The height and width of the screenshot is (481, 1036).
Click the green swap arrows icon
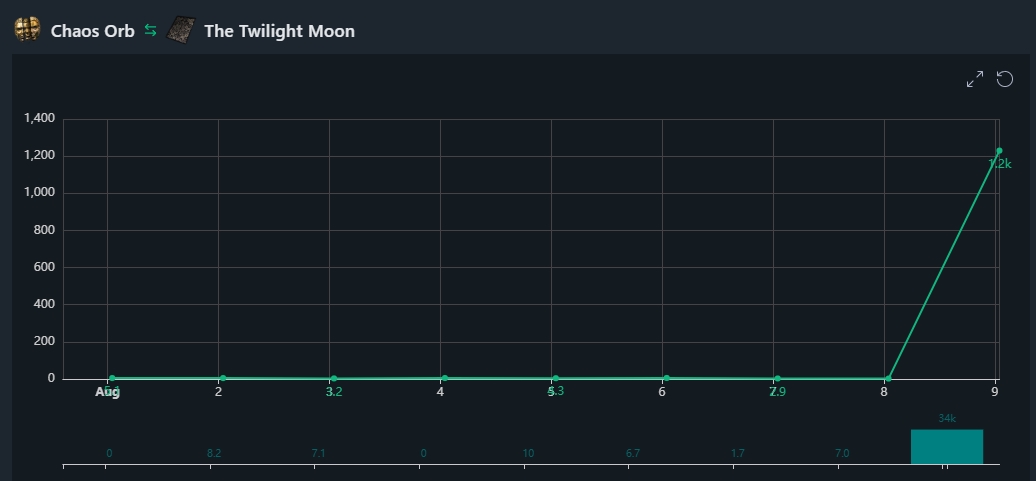point(151,30)
